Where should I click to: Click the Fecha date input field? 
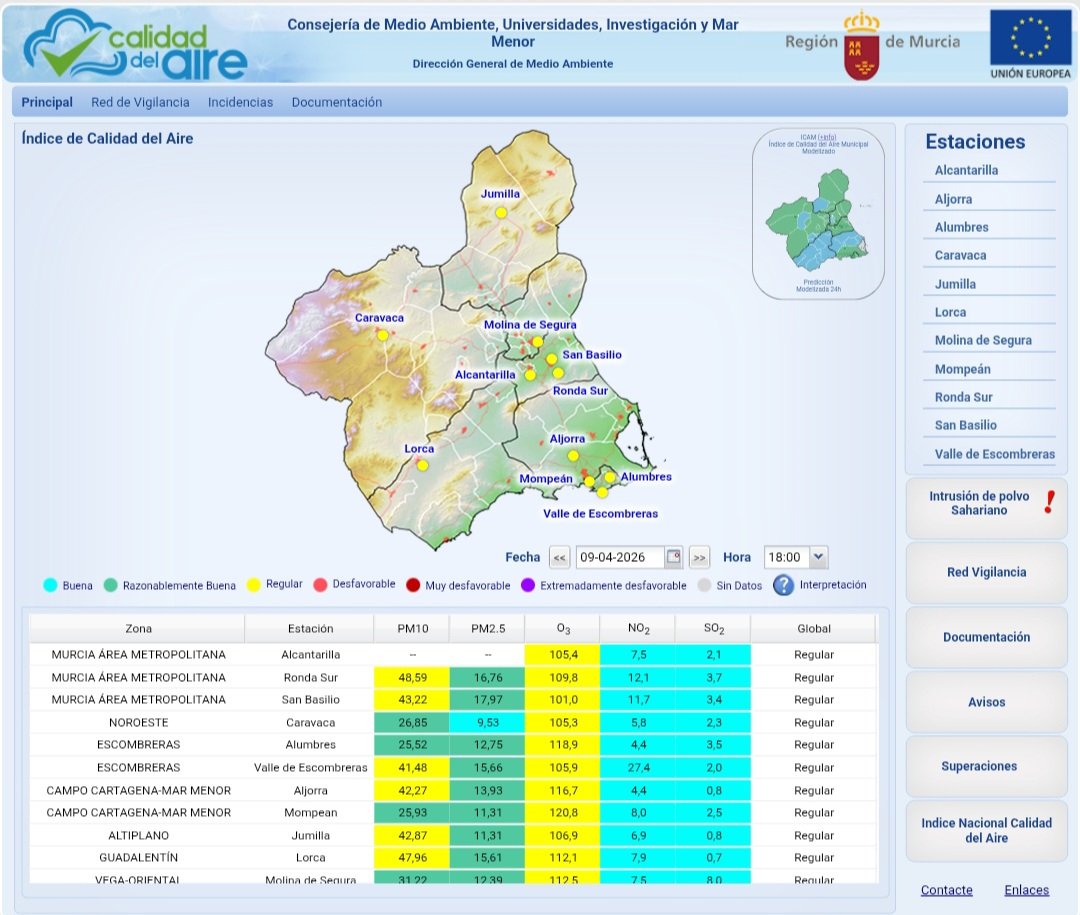621,557
